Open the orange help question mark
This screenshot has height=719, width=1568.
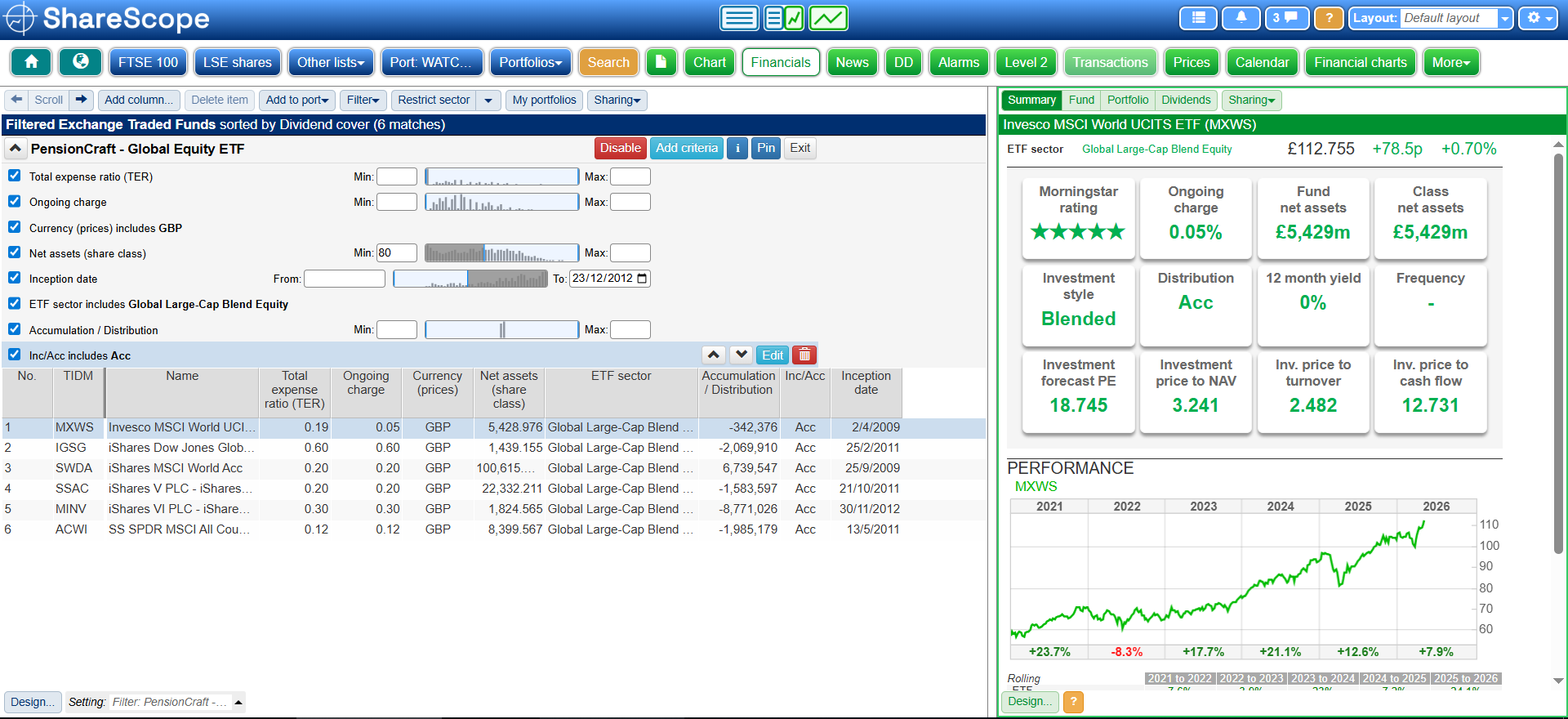coord(1330,18)
